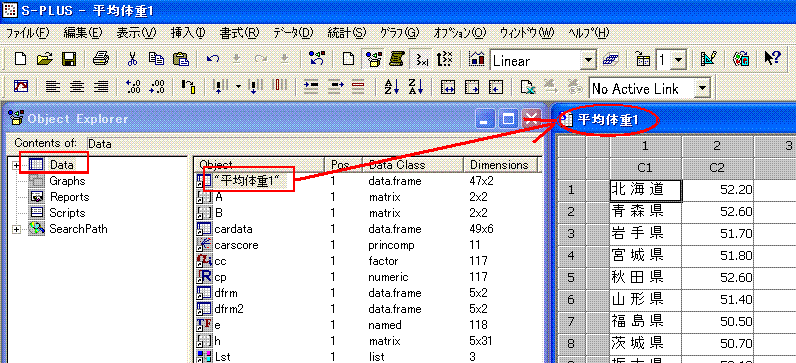Expand the Data tree node
Image resolution: width=796 pixels, height=363 pixels.
pos(17,165)
